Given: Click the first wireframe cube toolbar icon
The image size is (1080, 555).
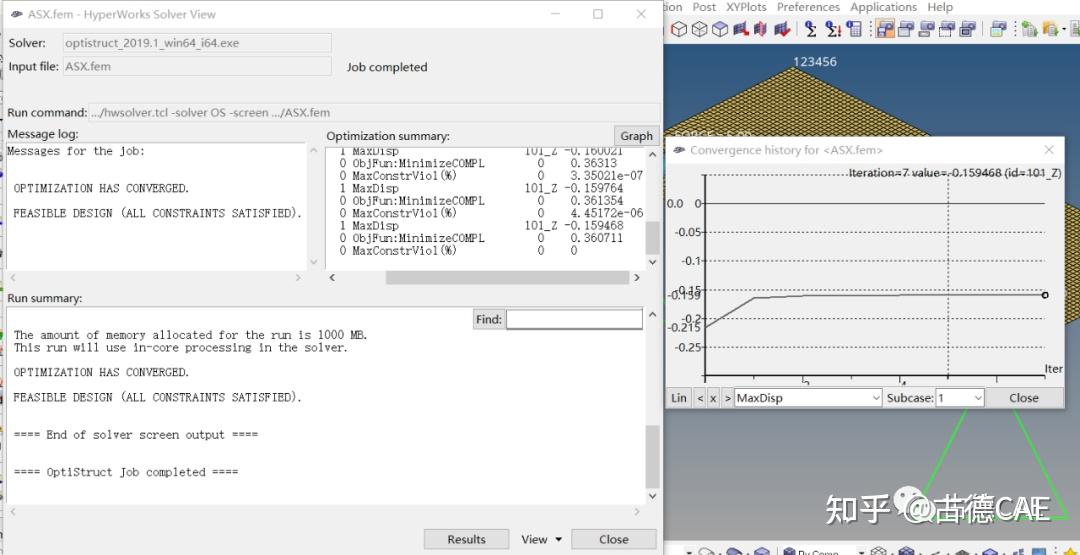Looking at the screenshot, I should pos(679,30).
